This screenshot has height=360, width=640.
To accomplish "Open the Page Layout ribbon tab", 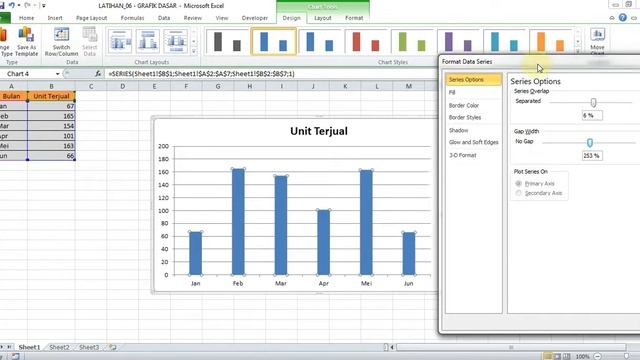I will coord(91,18).
